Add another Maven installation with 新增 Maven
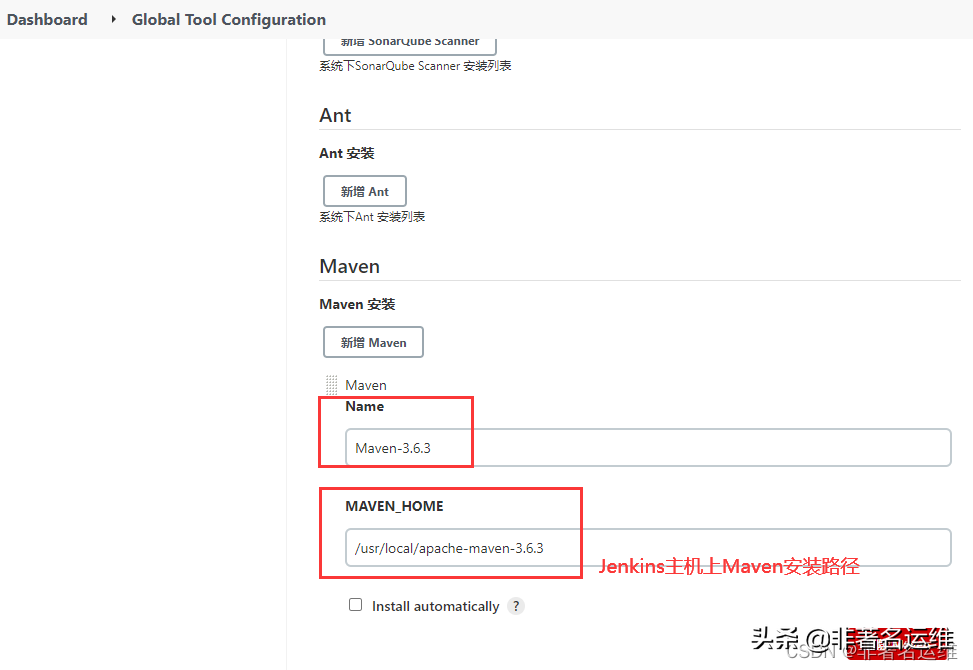Screen dimensions: 973x670 [x=373, y=341]
